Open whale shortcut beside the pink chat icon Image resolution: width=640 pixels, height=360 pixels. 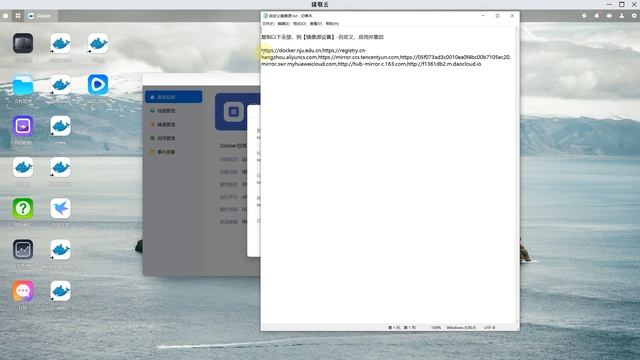(x=60, y=291)
